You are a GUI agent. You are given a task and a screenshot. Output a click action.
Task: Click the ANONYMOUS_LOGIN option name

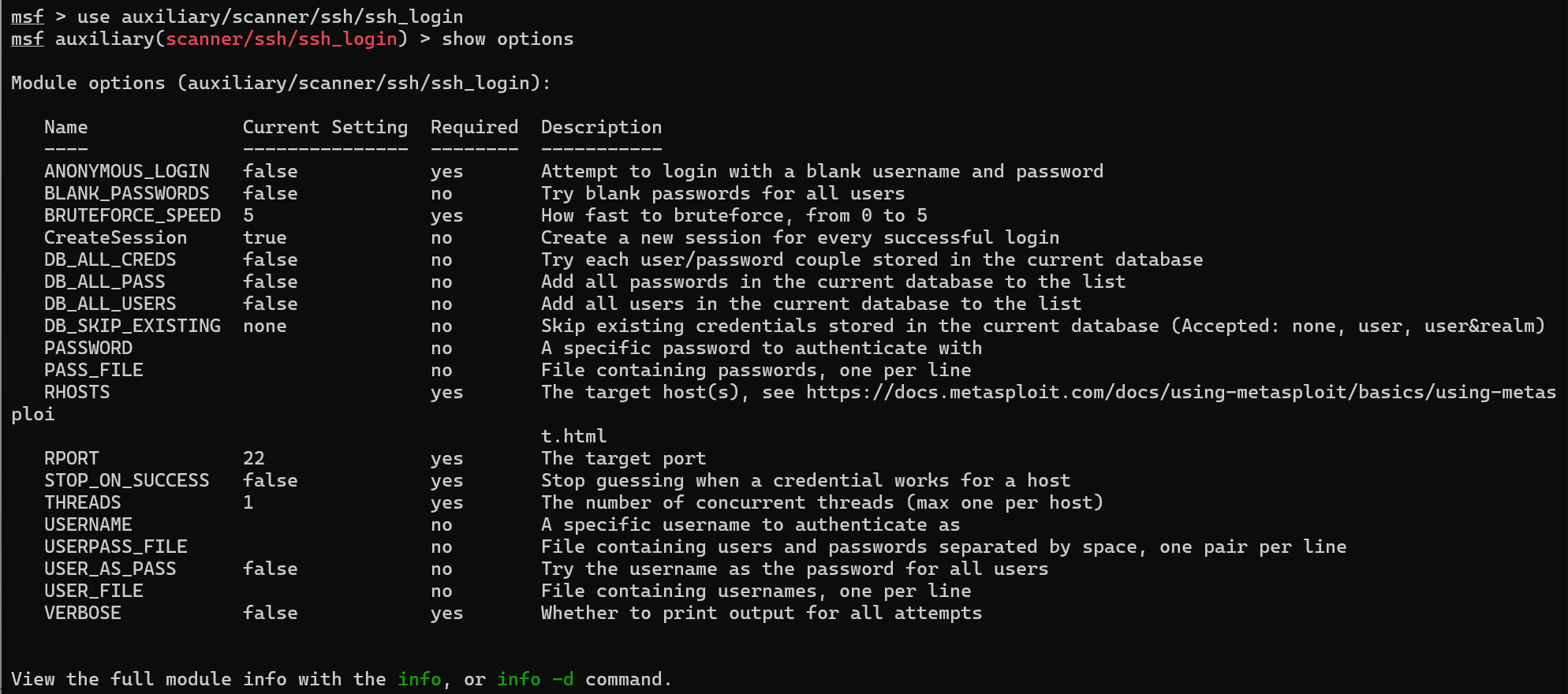tap(127, 171)
